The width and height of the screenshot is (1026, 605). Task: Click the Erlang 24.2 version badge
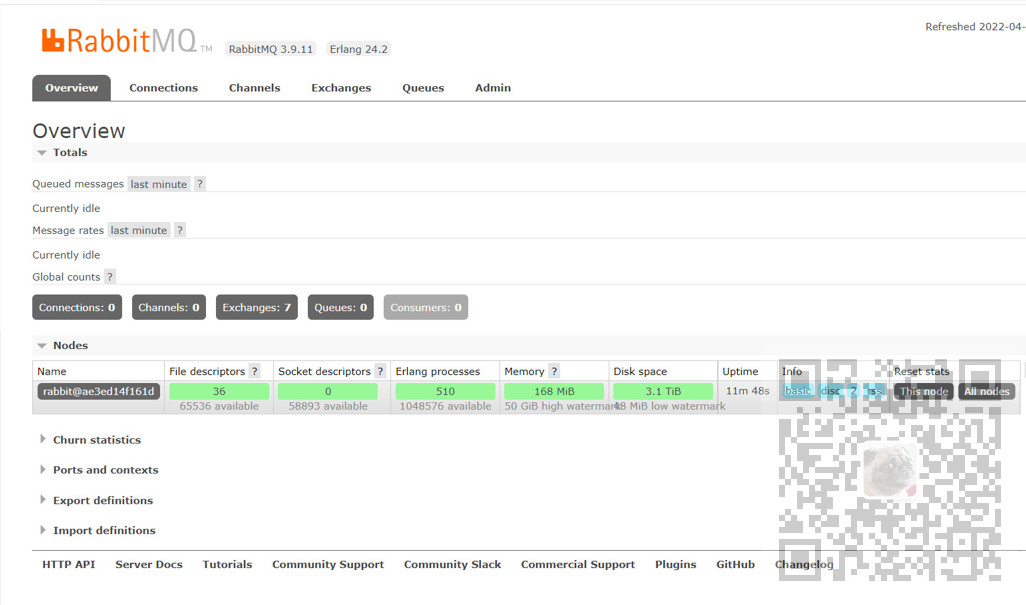358,49
